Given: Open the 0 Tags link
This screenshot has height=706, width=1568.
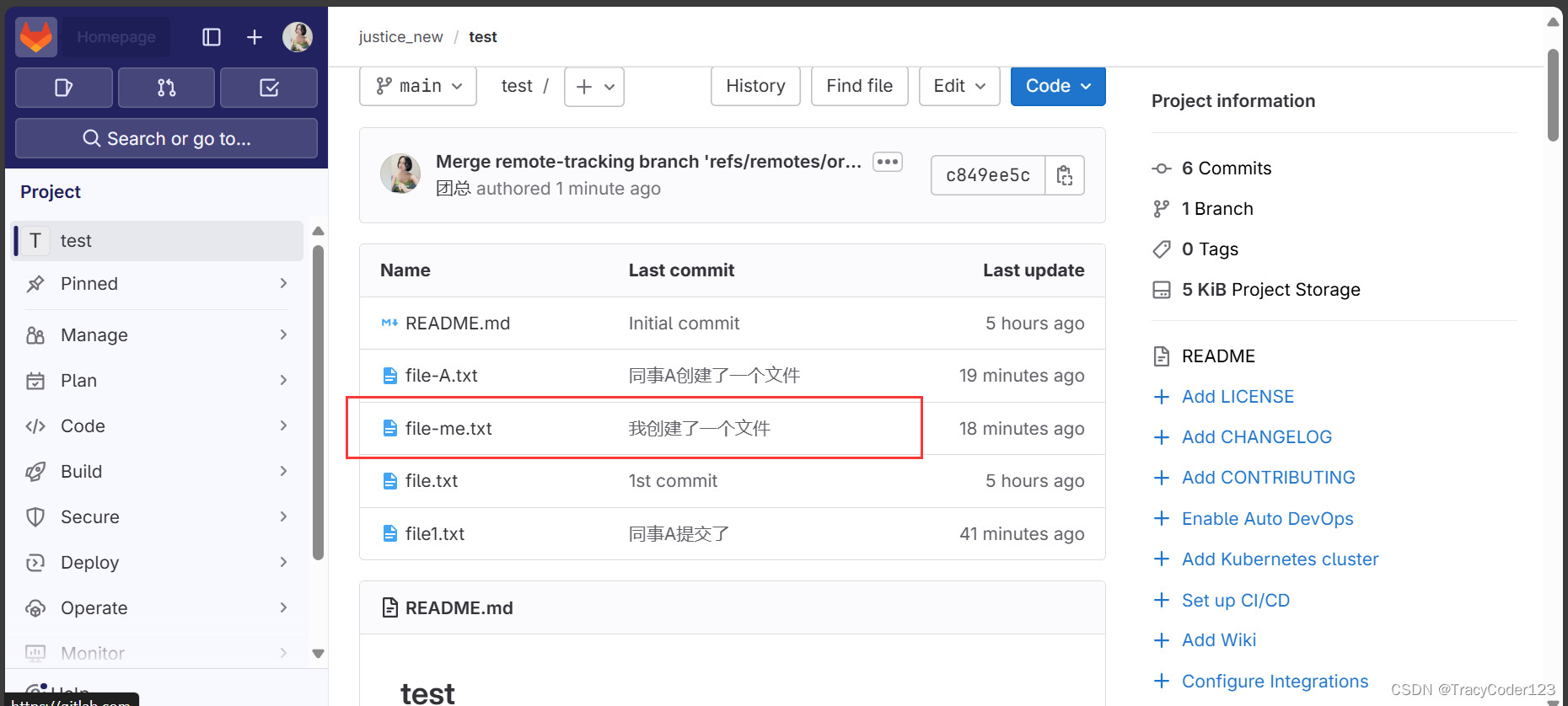Looking at the screenshot, I should pyautogui.click(x=1210, y=249).
